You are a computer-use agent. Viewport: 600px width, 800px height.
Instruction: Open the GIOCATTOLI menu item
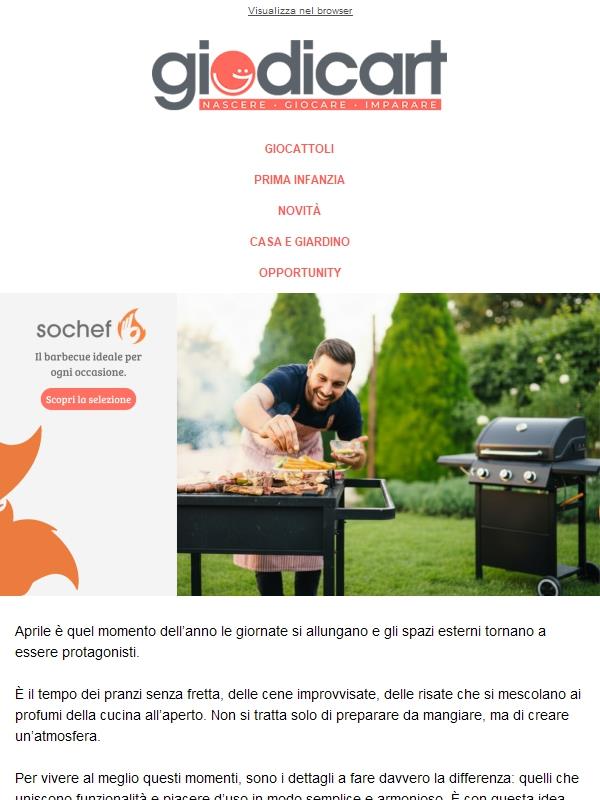pyautogui.click(x=299, y=148)
